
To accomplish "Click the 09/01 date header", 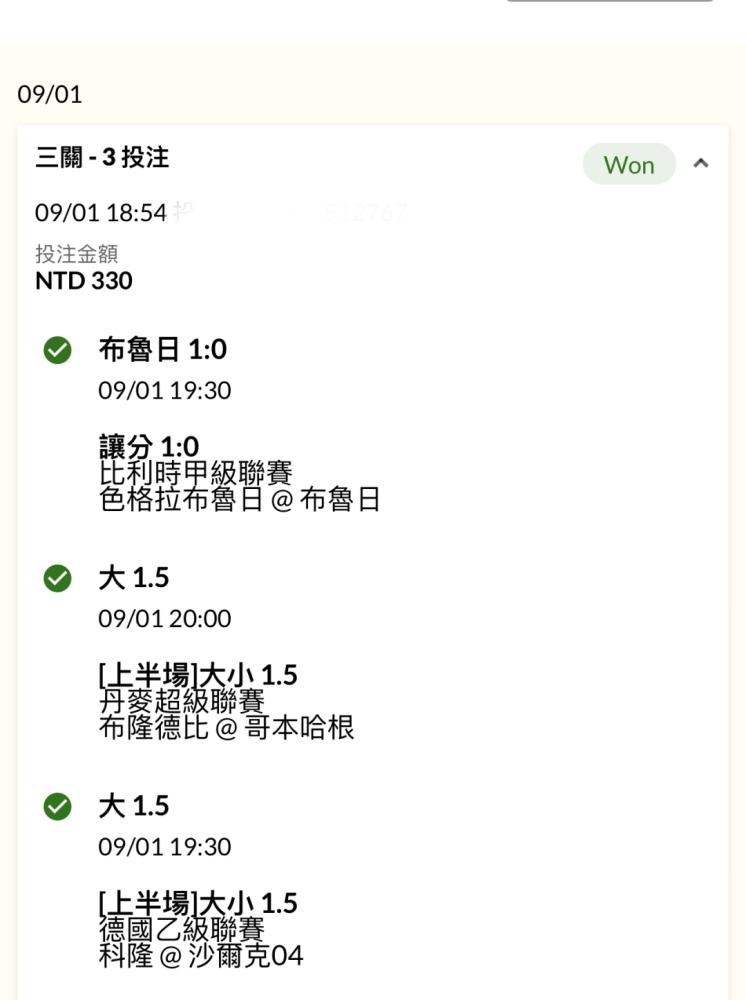I will (50, 95).
